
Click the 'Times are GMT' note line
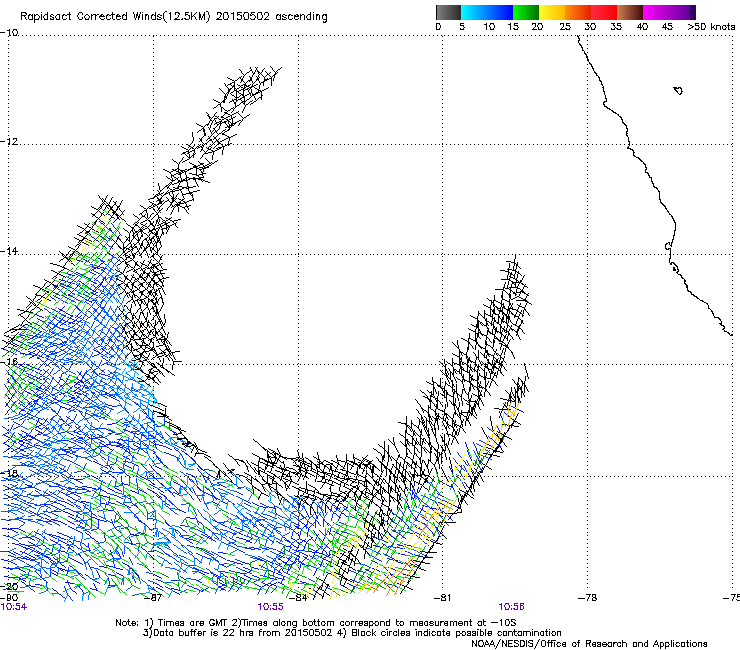(x=315, y=623)
